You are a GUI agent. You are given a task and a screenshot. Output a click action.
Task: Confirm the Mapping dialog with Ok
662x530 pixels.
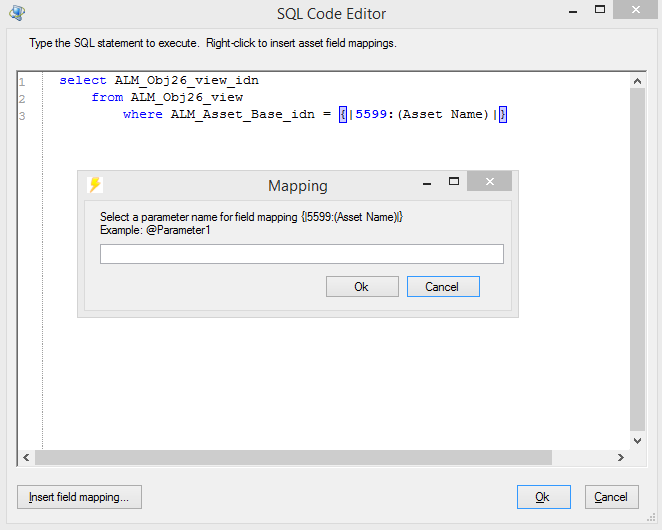361,287
